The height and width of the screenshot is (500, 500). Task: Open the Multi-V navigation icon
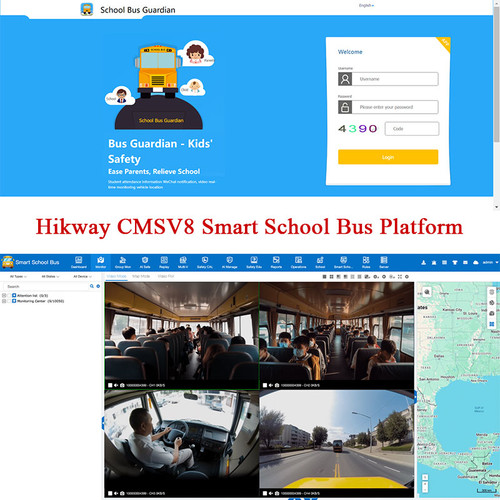tap(183, 262)
